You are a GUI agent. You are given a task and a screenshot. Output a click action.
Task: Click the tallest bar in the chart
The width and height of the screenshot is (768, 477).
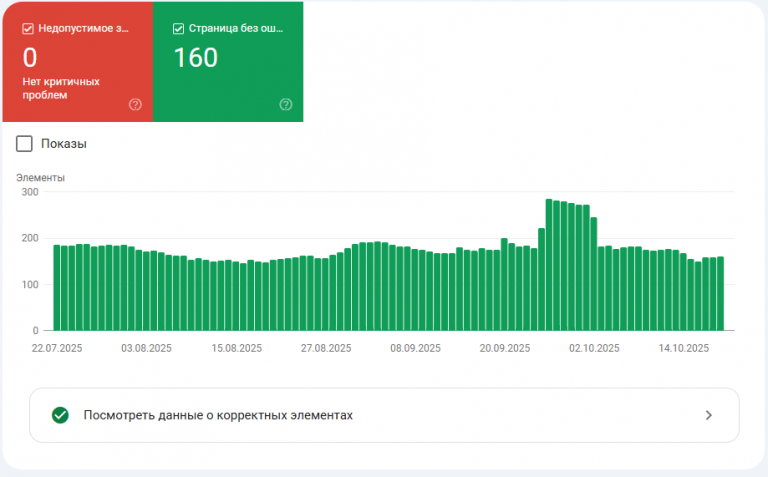pyautogui.click(x=549, y=264)
